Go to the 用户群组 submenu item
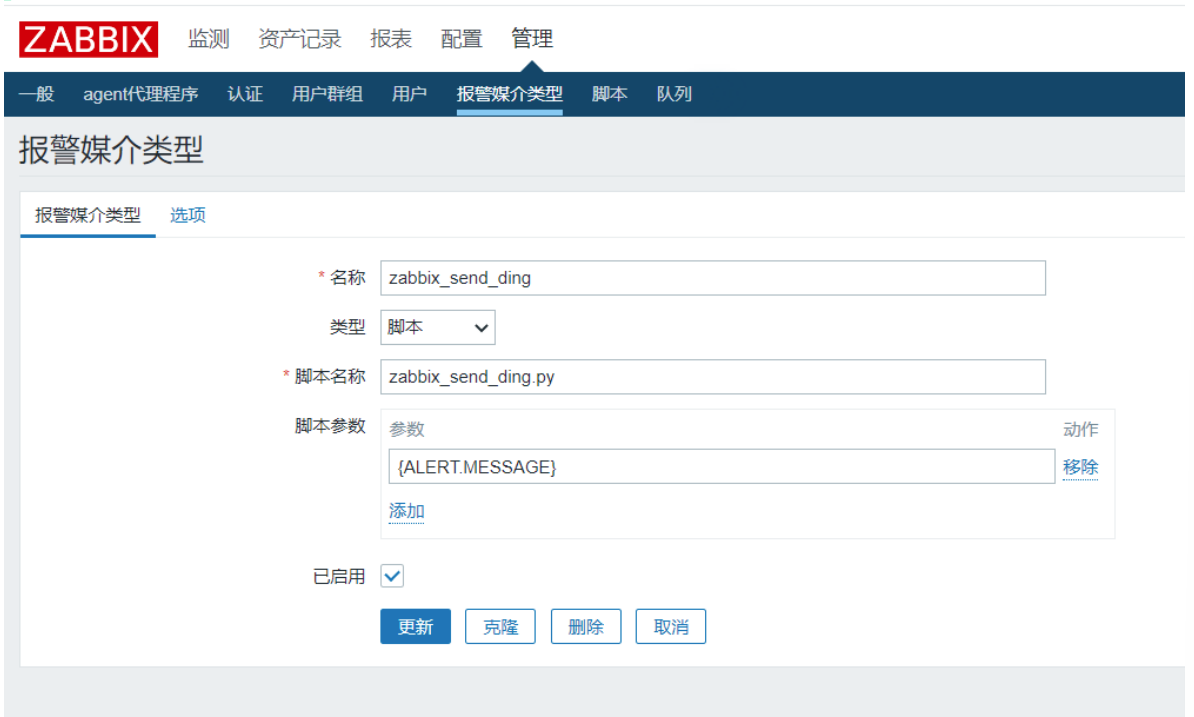This screenshot has width=1194, height=717. click(327, 94)
